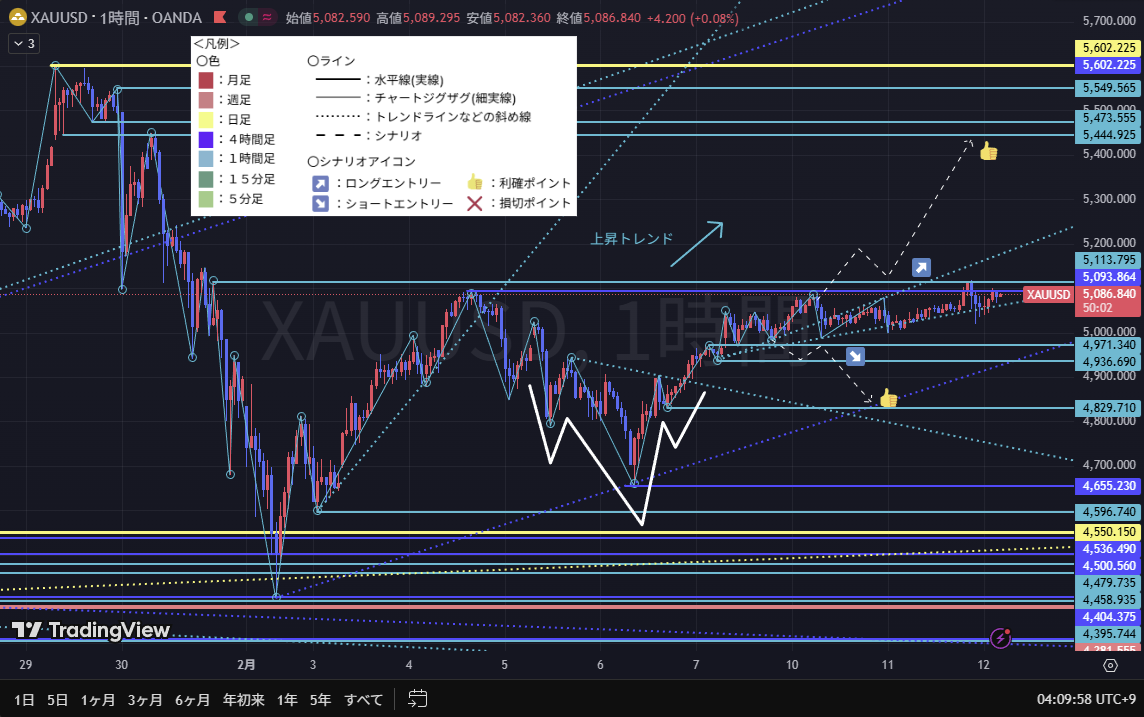Click the upper thumbs-up take-profit icon

[988, 151]
